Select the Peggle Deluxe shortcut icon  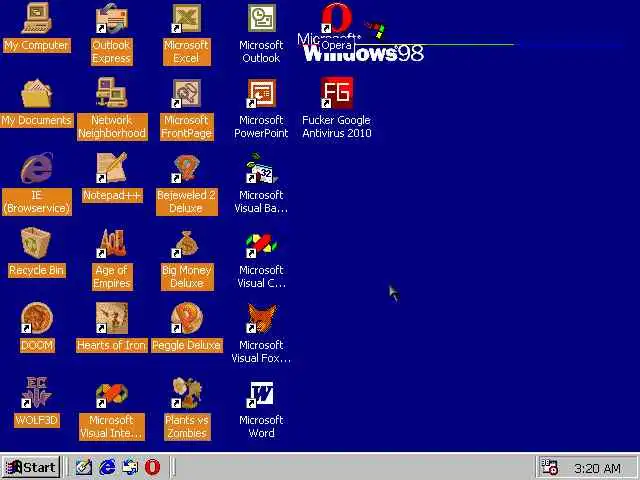click(187, 318)
